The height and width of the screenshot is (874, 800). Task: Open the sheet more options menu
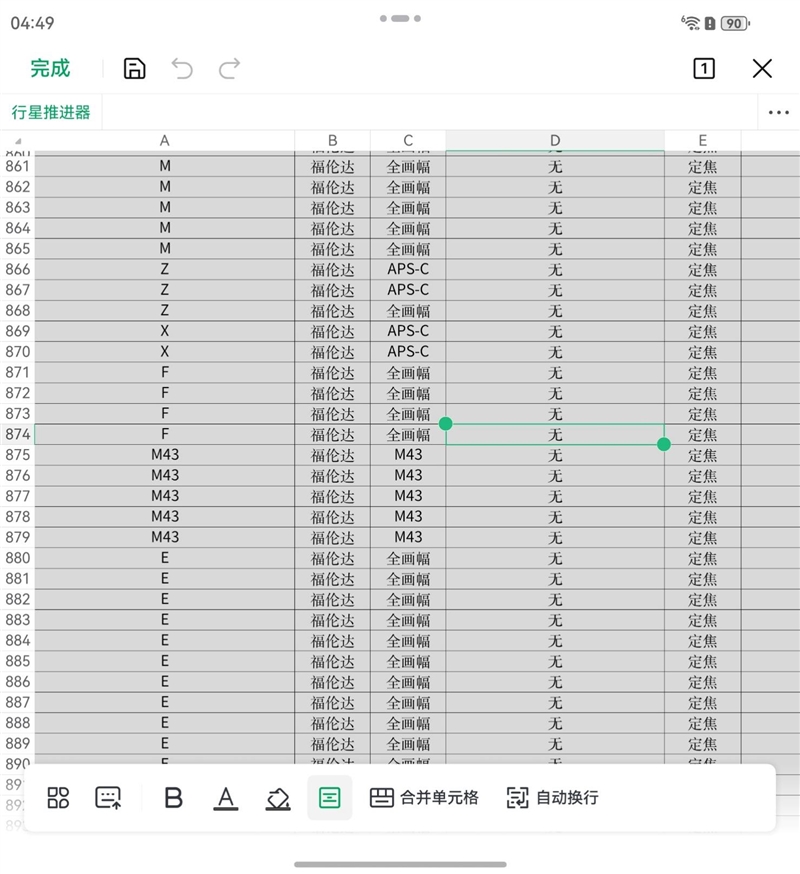(x=777, y=112)
